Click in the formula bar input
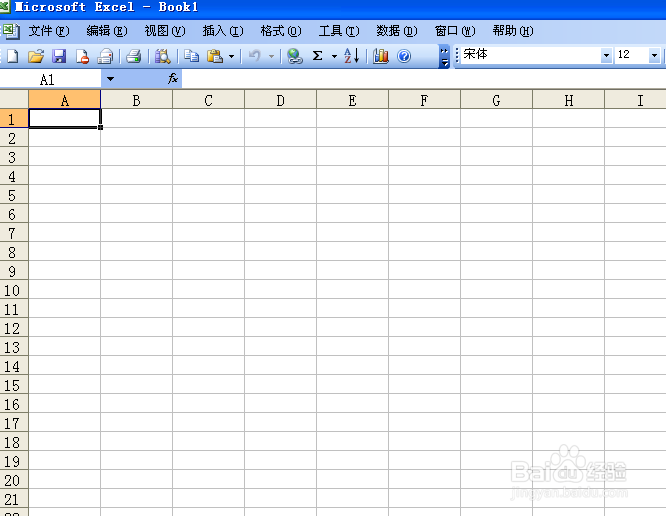The width and height of the screenshot is (666, 516). click(423, 79)
